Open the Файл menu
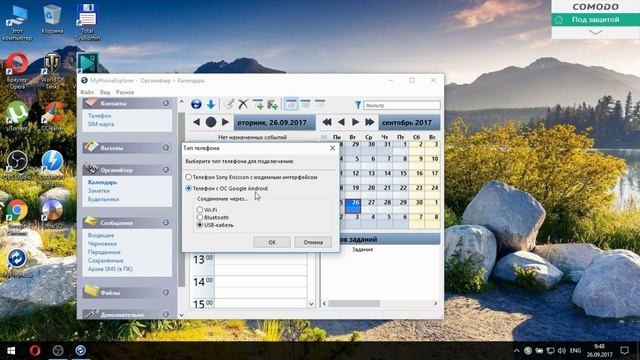The image size is (640, 360). pos(87,92)
